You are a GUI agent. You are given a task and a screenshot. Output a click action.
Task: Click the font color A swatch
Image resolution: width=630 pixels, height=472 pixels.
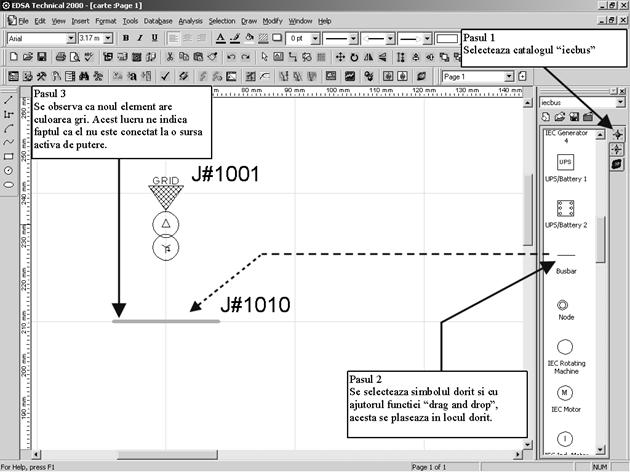pyautogui.click(x=220, y=38)
